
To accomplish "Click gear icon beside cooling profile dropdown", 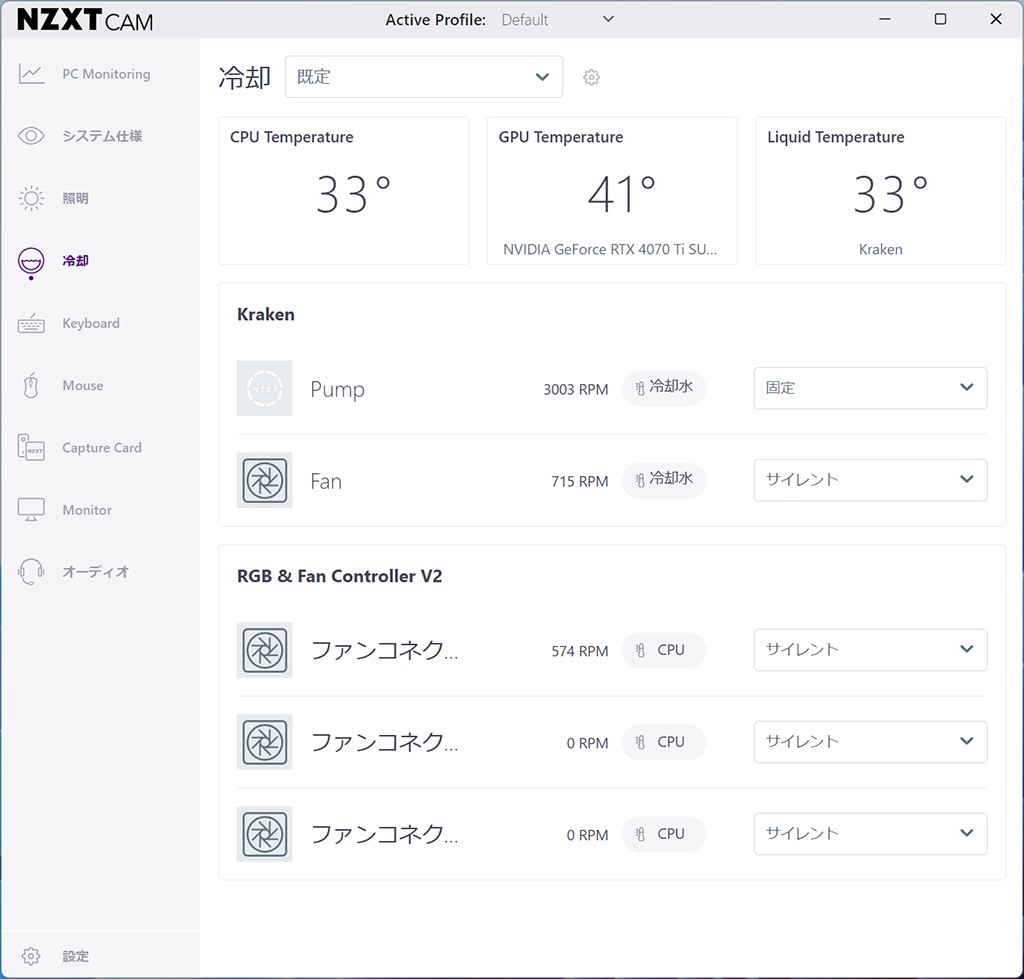I will [591, 77].
